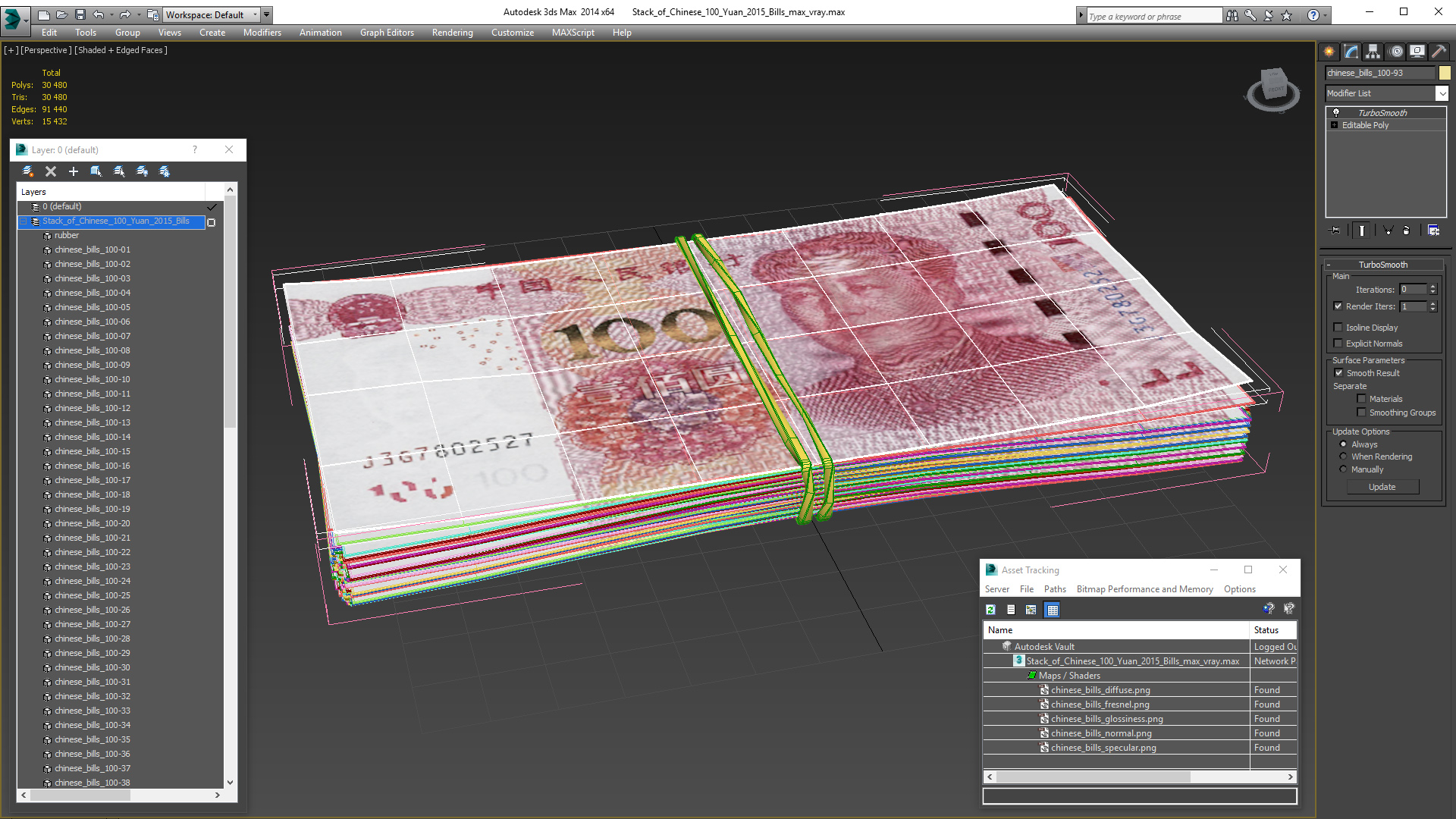
Task: Select the Always update option radio button
Action: [1344, 444]
